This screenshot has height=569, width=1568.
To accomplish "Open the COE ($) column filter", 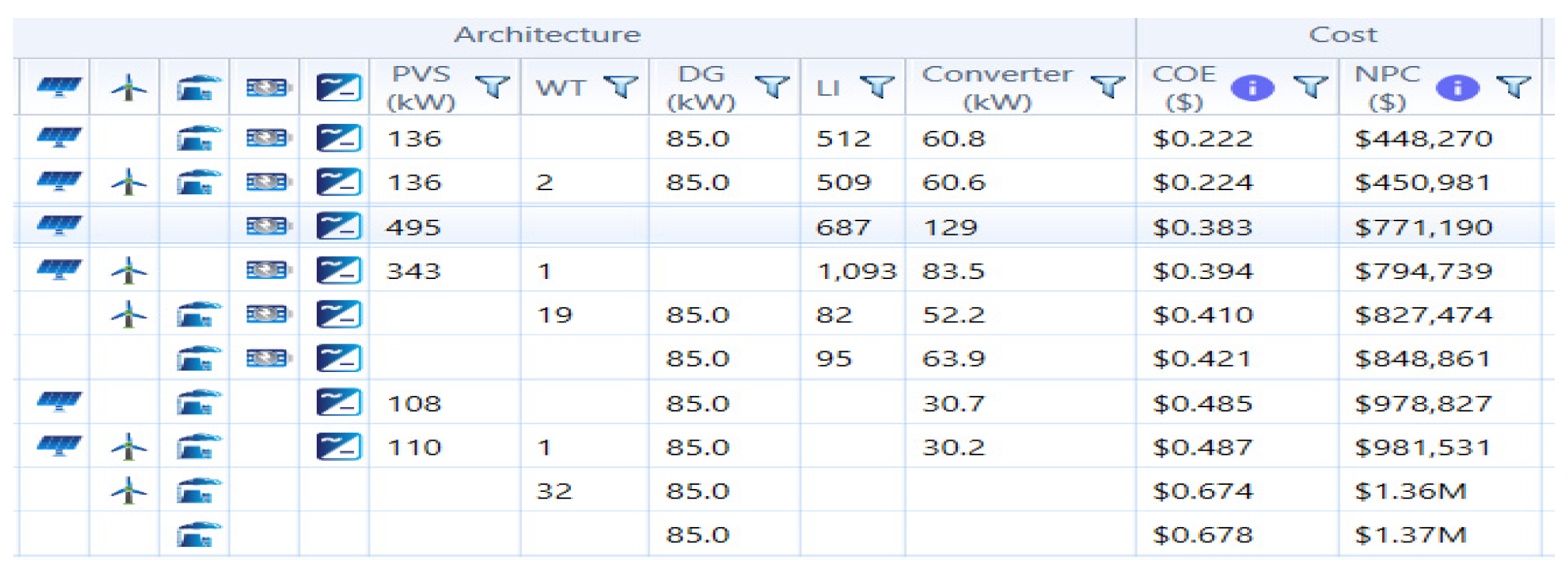I will click(1310, 87).
